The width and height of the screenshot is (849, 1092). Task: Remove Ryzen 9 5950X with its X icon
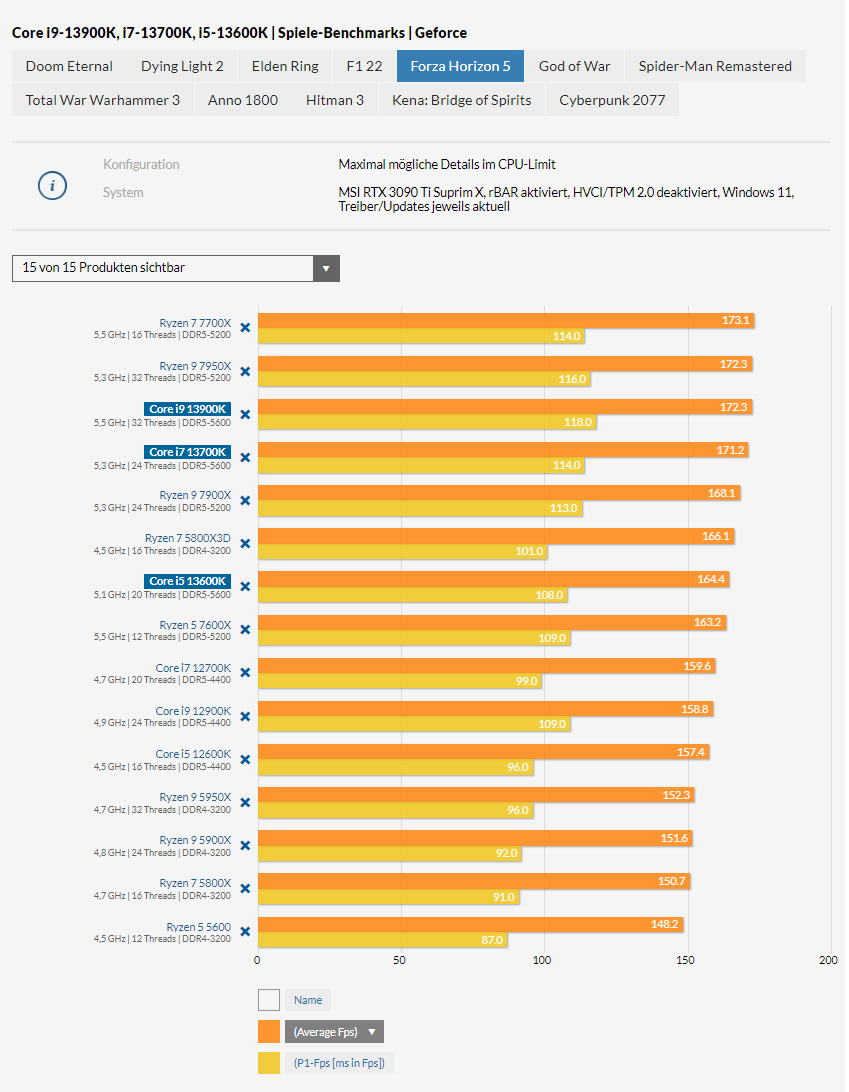coord(245,802)
